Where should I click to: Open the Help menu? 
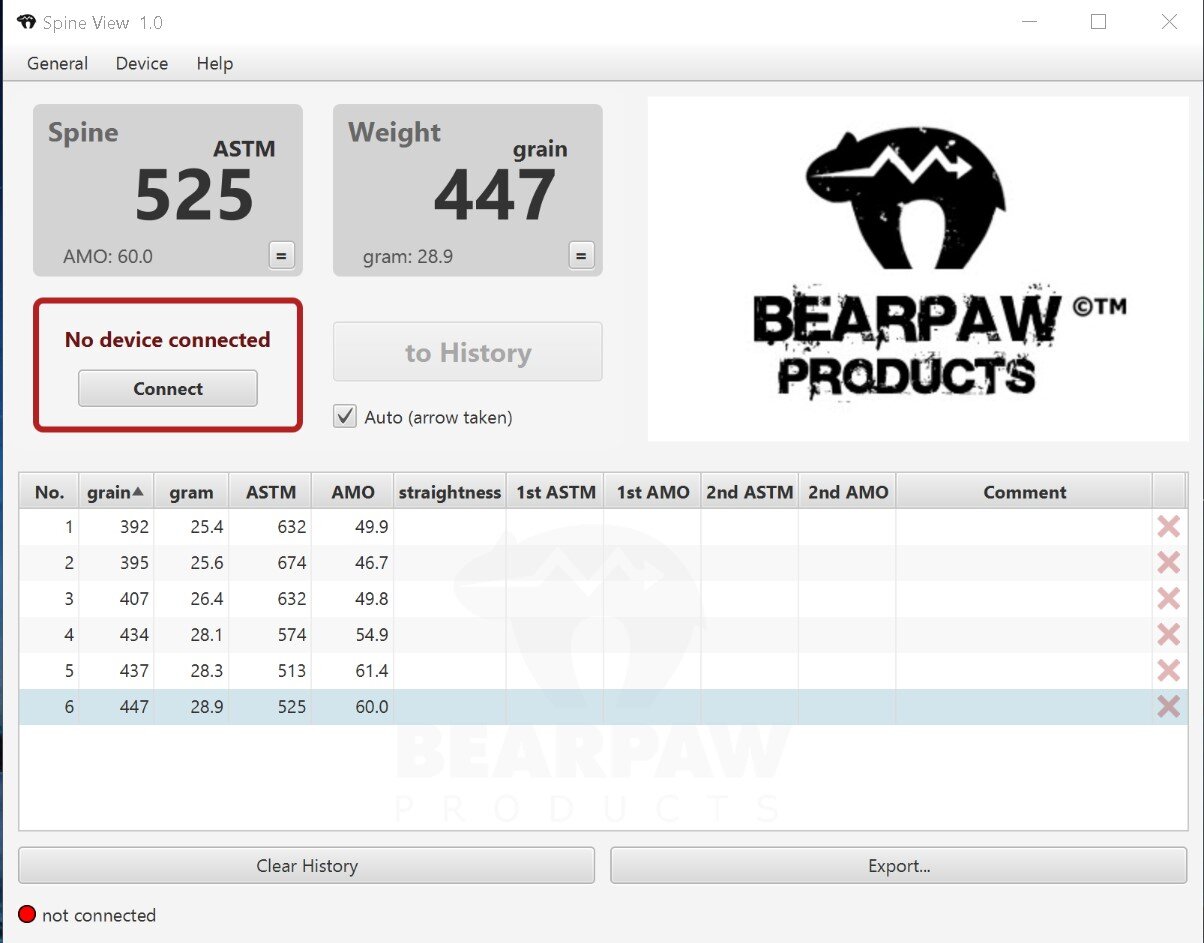pyautogui.click(x=215, y=63)
